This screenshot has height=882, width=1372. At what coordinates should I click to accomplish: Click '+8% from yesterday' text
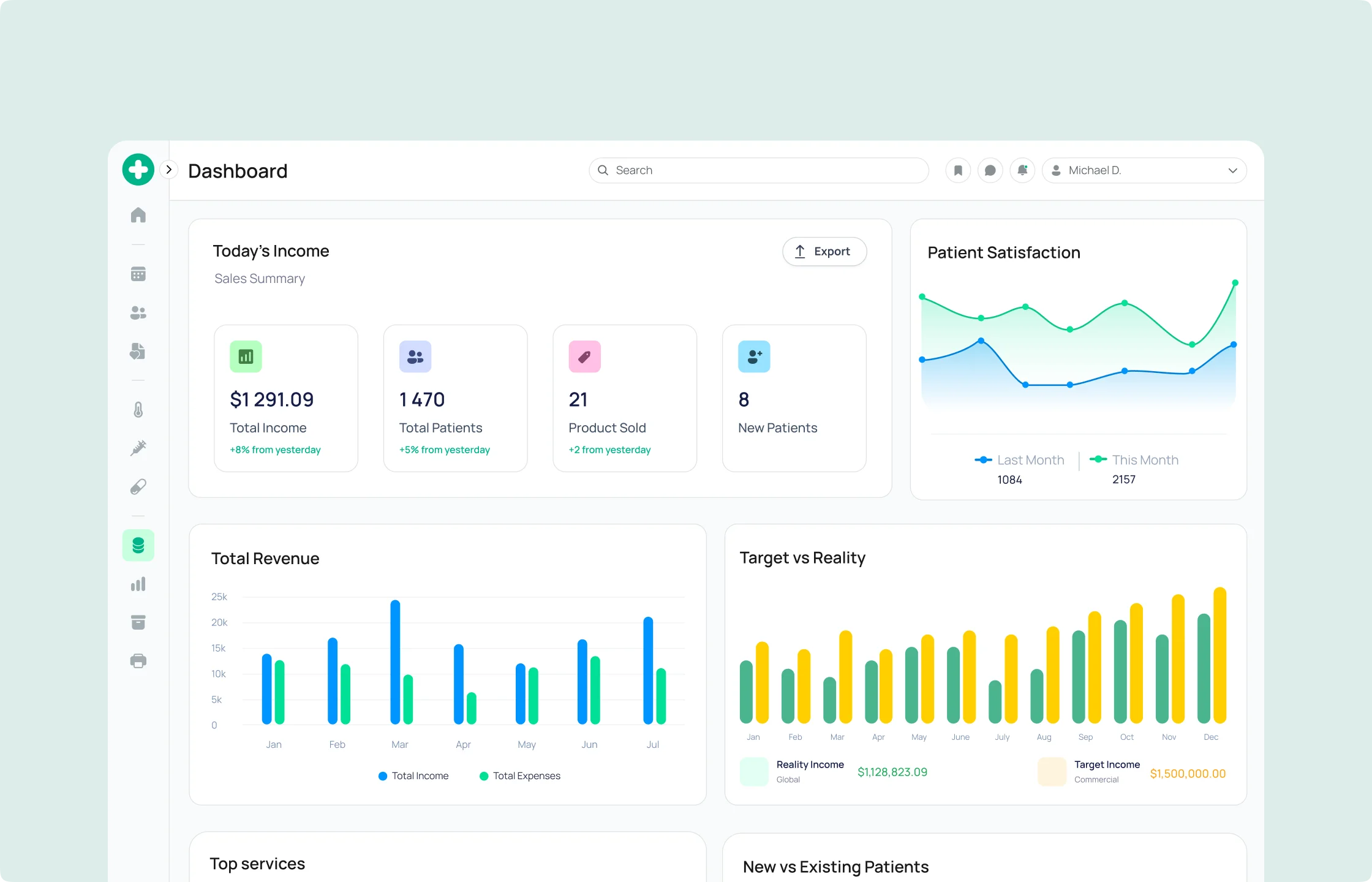[275, 450]
